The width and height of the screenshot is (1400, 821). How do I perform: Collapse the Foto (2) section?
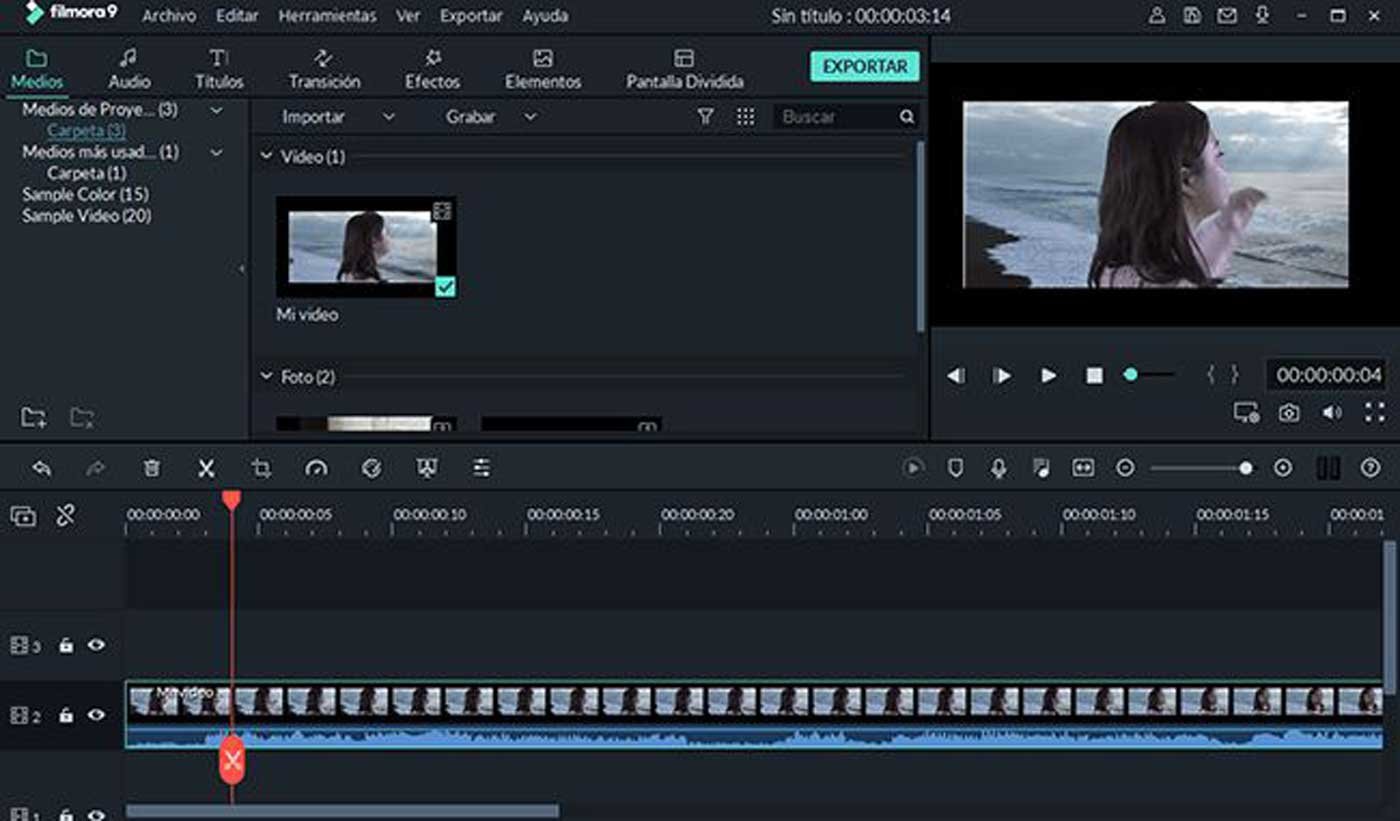coord(266,377)
